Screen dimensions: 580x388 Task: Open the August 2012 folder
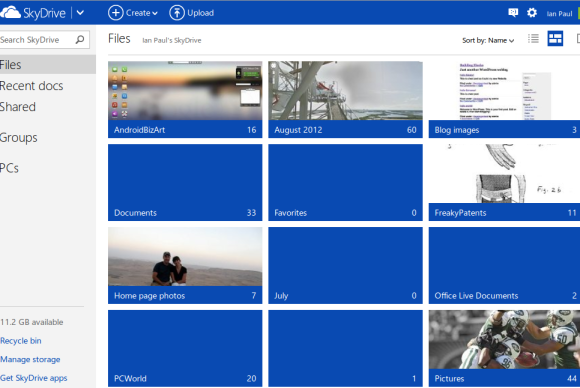pos(345,99)
